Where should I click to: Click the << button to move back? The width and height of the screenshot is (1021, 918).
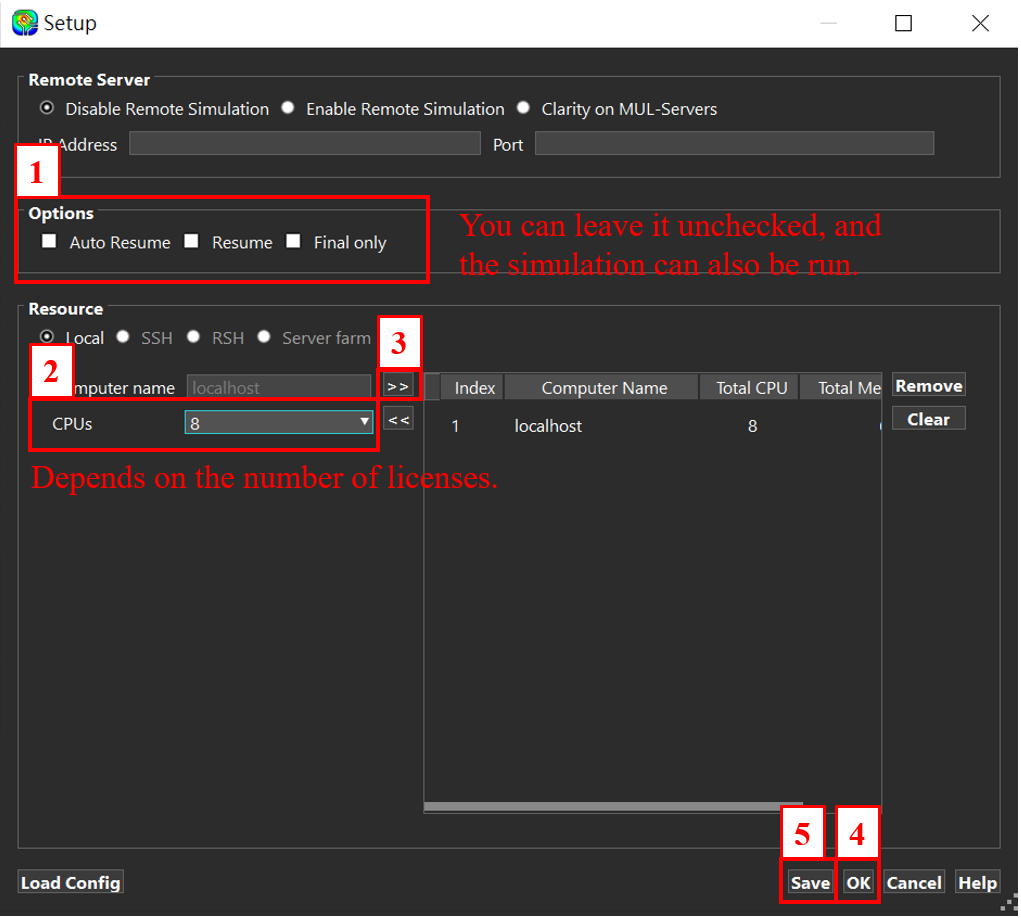click(398, 420)
